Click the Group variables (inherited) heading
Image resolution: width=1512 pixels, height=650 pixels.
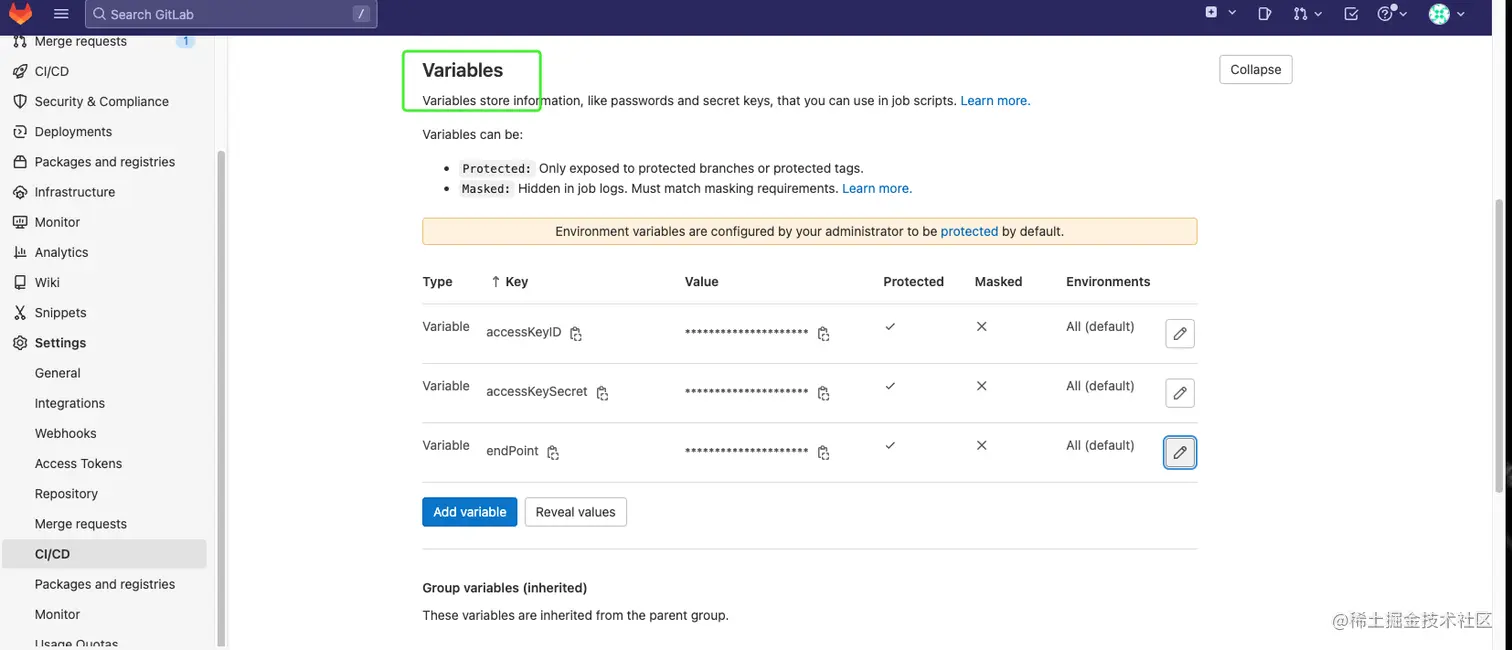coord(505,588)
